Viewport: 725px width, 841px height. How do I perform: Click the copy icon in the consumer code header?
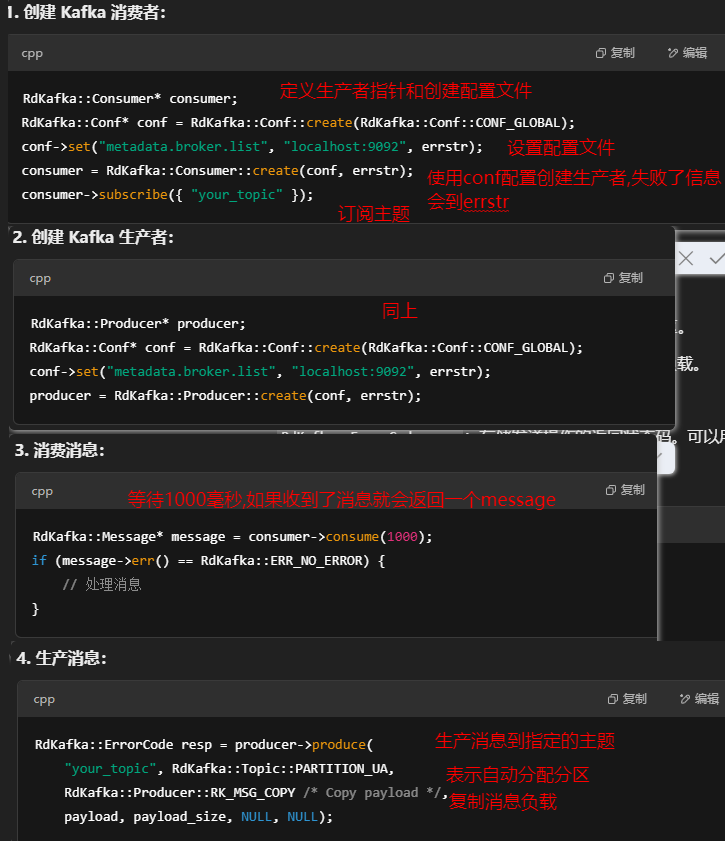click(601, 53)
